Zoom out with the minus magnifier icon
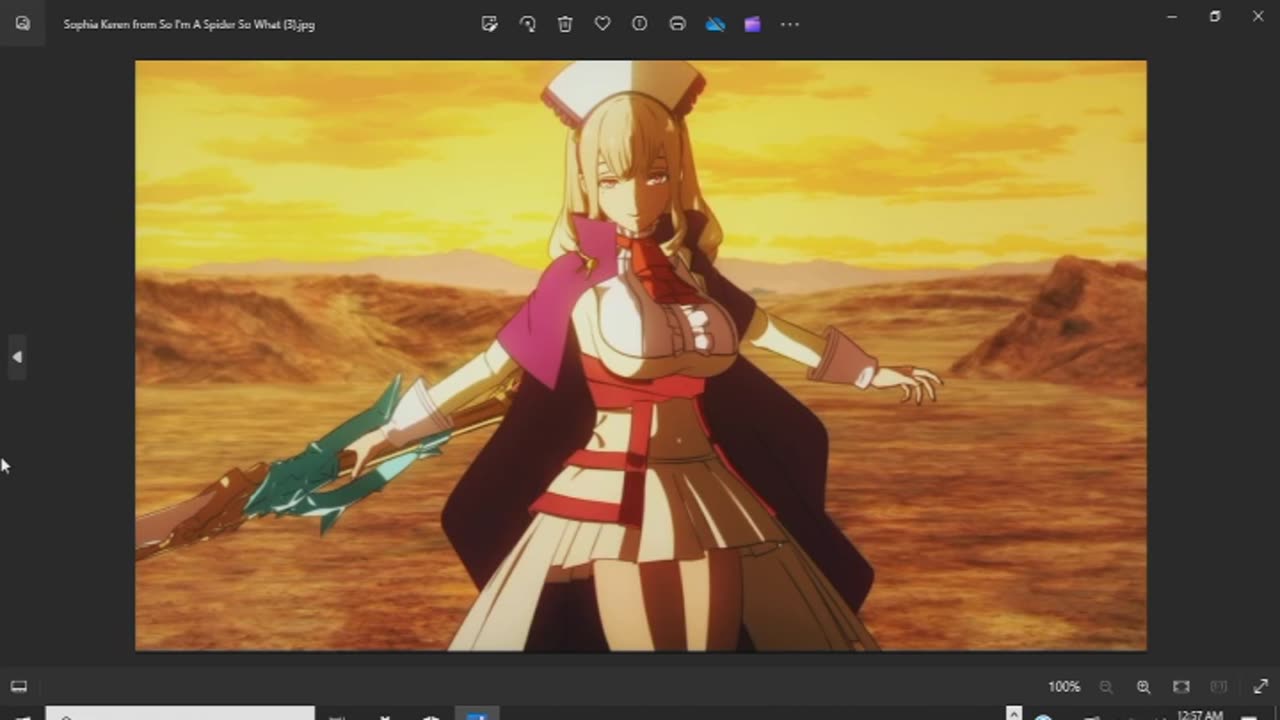 coord(1106,687)
